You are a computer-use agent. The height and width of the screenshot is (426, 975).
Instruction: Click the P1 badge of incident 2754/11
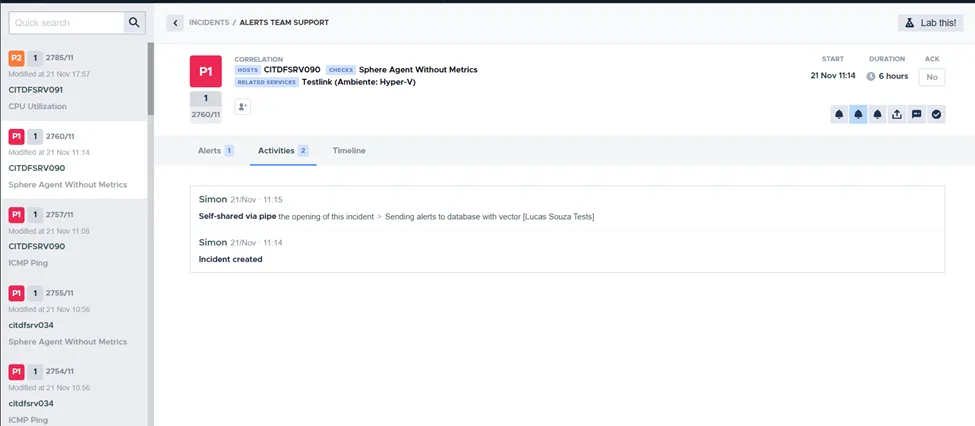click(x=17, y=371)
